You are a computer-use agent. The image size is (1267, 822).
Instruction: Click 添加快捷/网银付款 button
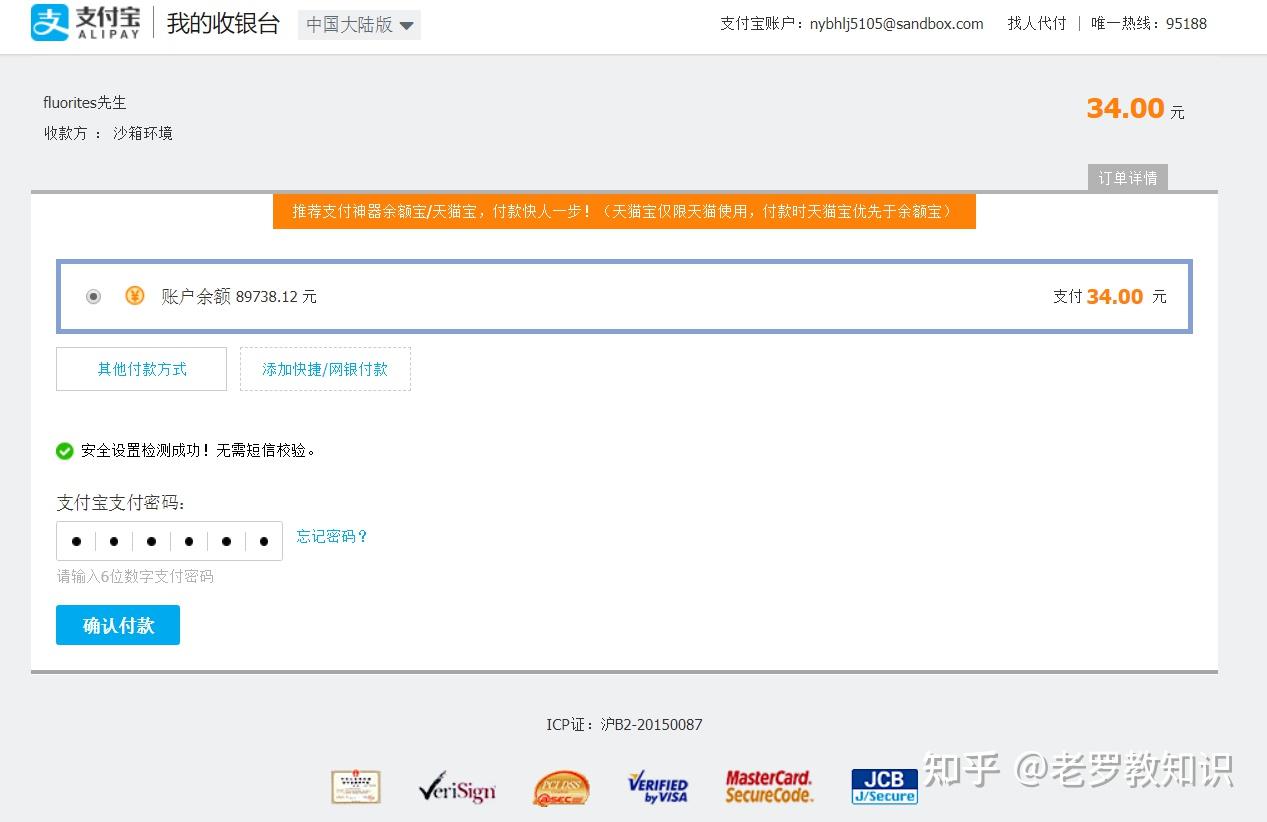325,369
